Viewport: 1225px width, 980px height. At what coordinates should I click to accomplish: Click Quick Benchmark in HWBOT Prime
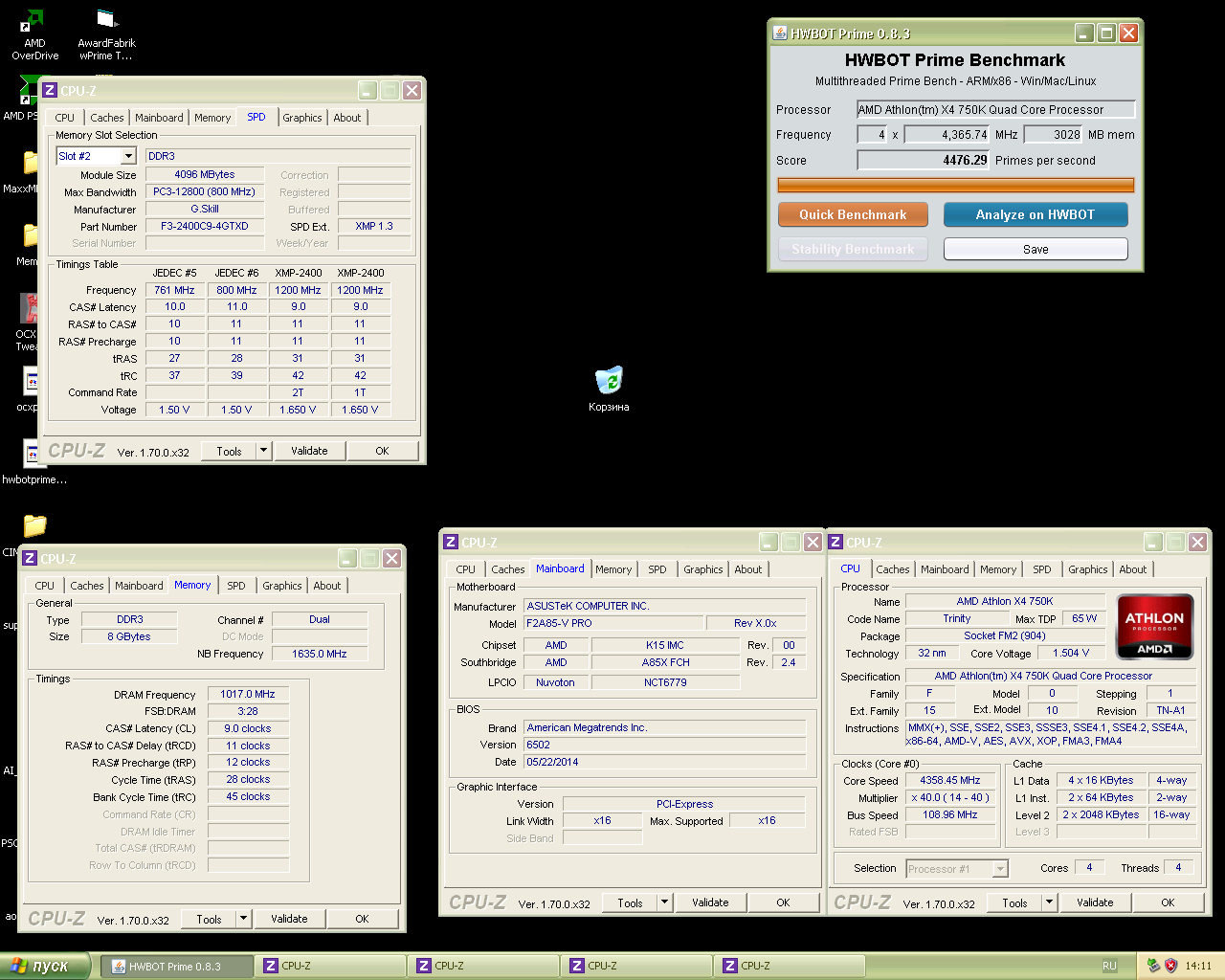coord(853,214)
